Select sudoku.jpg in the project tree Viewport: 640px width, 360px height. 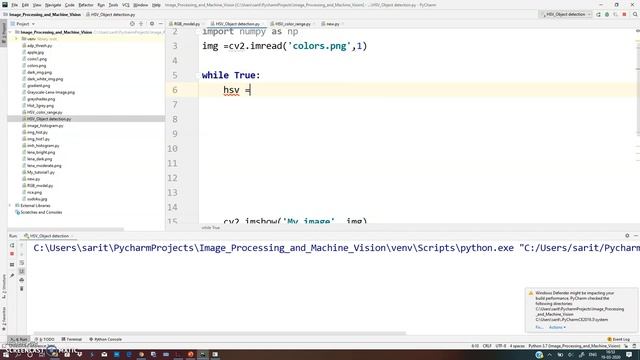pyautogui.click(x=37, y=199)
